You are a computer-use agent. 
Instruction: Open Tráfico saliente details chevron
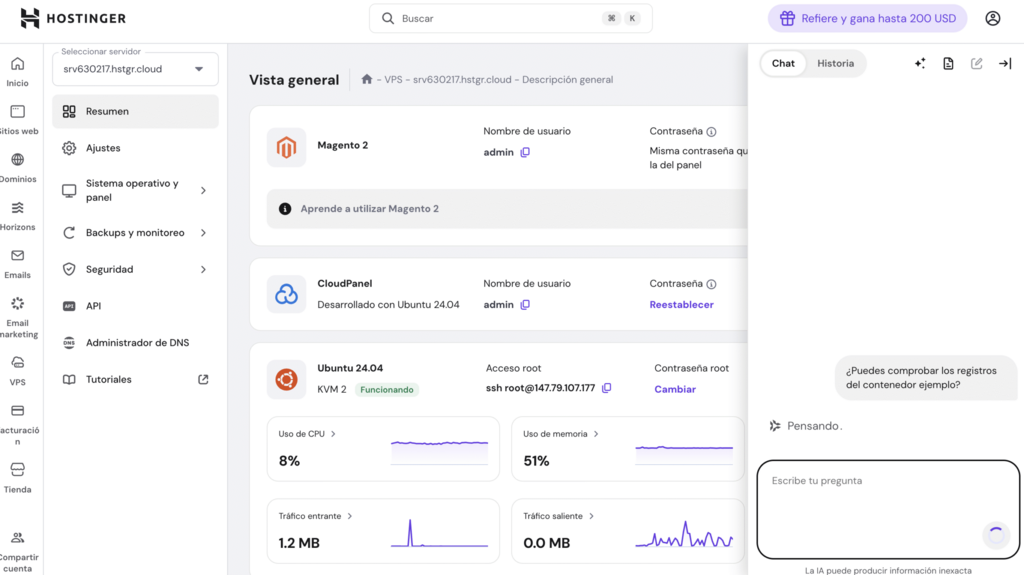pyautogui.click(x=592, y=516)
